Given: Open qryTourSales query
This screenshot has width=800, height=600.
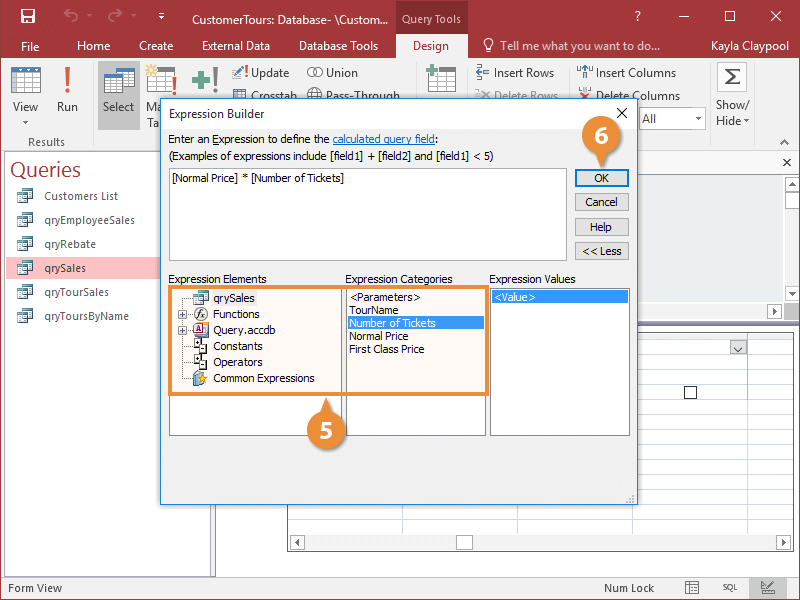Looking at the screenshot, I should [x=76, y=292].
